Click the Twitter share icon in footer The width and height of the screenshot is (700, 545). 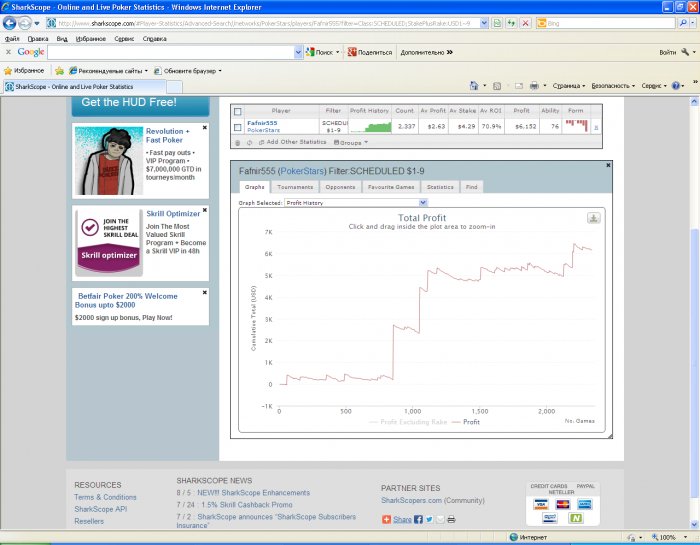pyautogui.click(x=429, y=520)
